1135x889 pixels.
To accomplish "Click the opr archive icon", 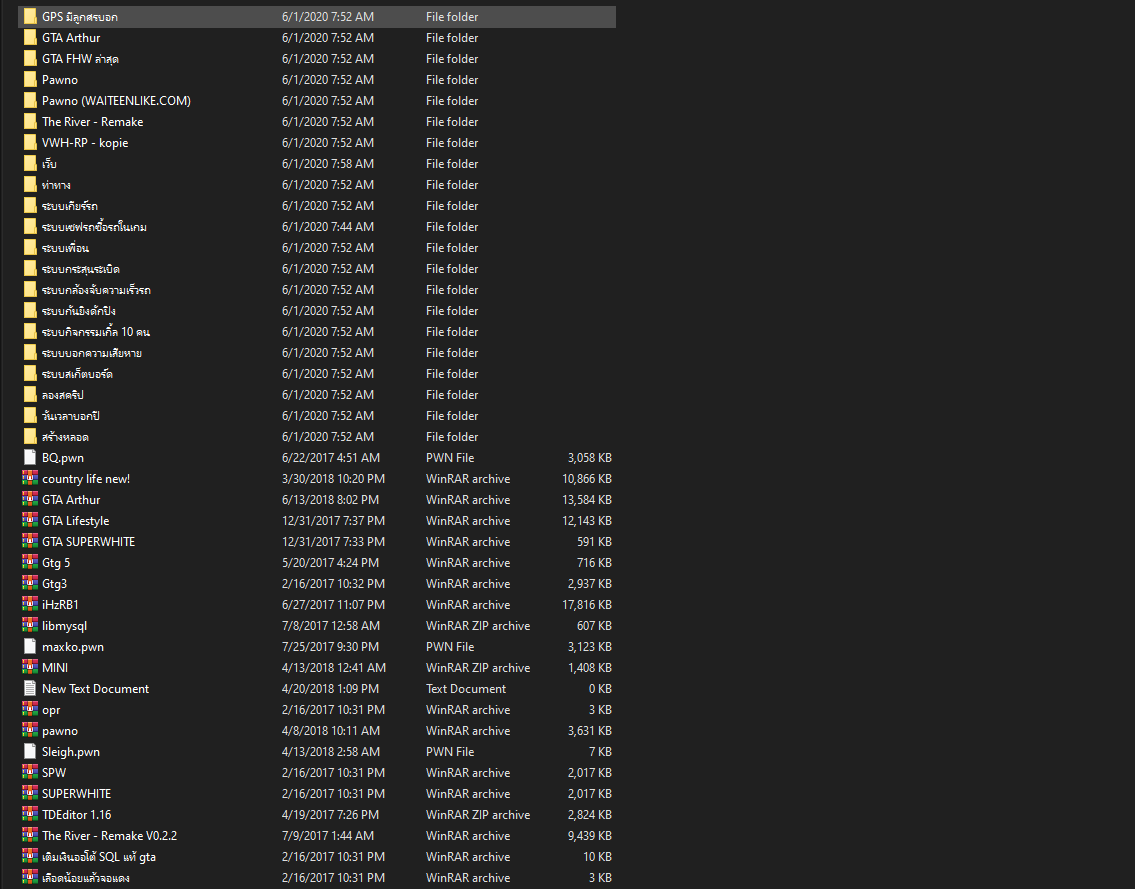I will 30,709.
